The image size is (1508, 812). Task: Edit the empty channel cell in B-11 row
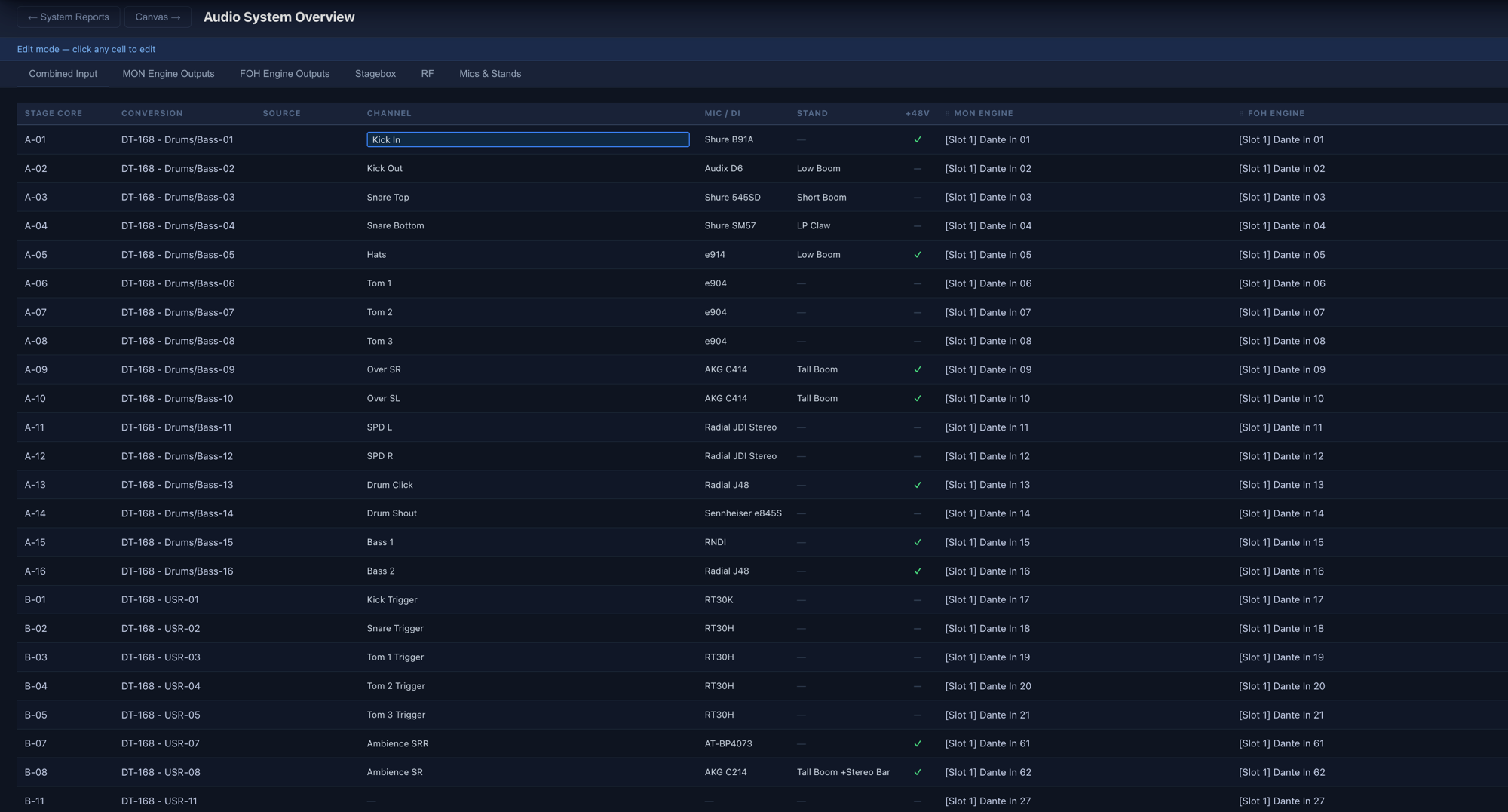(371, 801)
